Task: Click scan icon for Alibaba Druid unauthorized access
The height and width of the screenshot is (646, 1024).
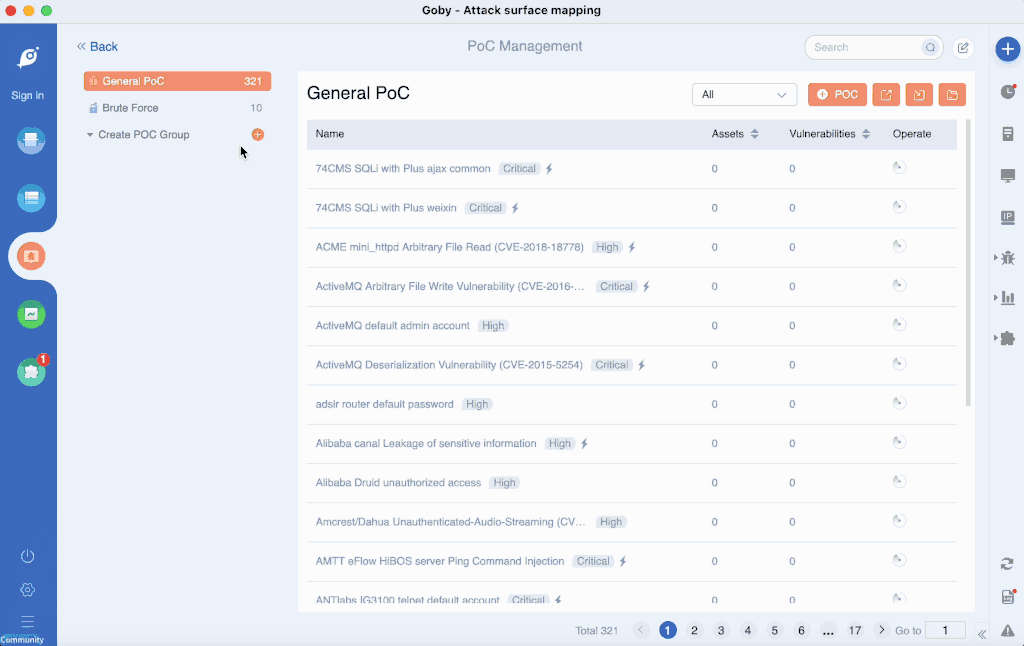Action: pyautogui.click(x=899, y=481)
